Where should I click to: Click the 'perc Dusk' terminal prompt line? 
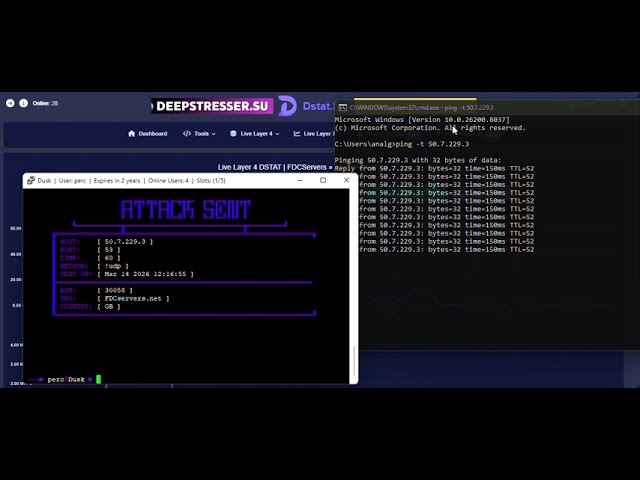(x=65, y=380)
